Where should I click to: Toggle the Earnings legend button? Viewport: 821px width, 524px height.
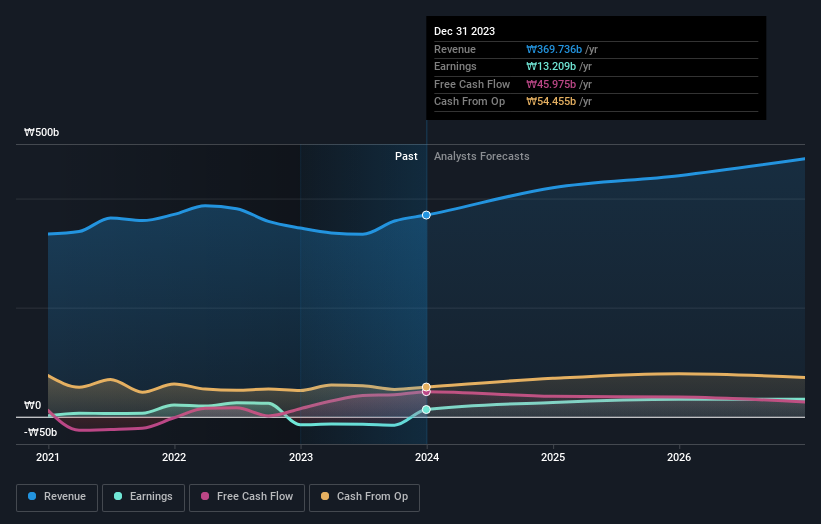click(x=143, y=497)
